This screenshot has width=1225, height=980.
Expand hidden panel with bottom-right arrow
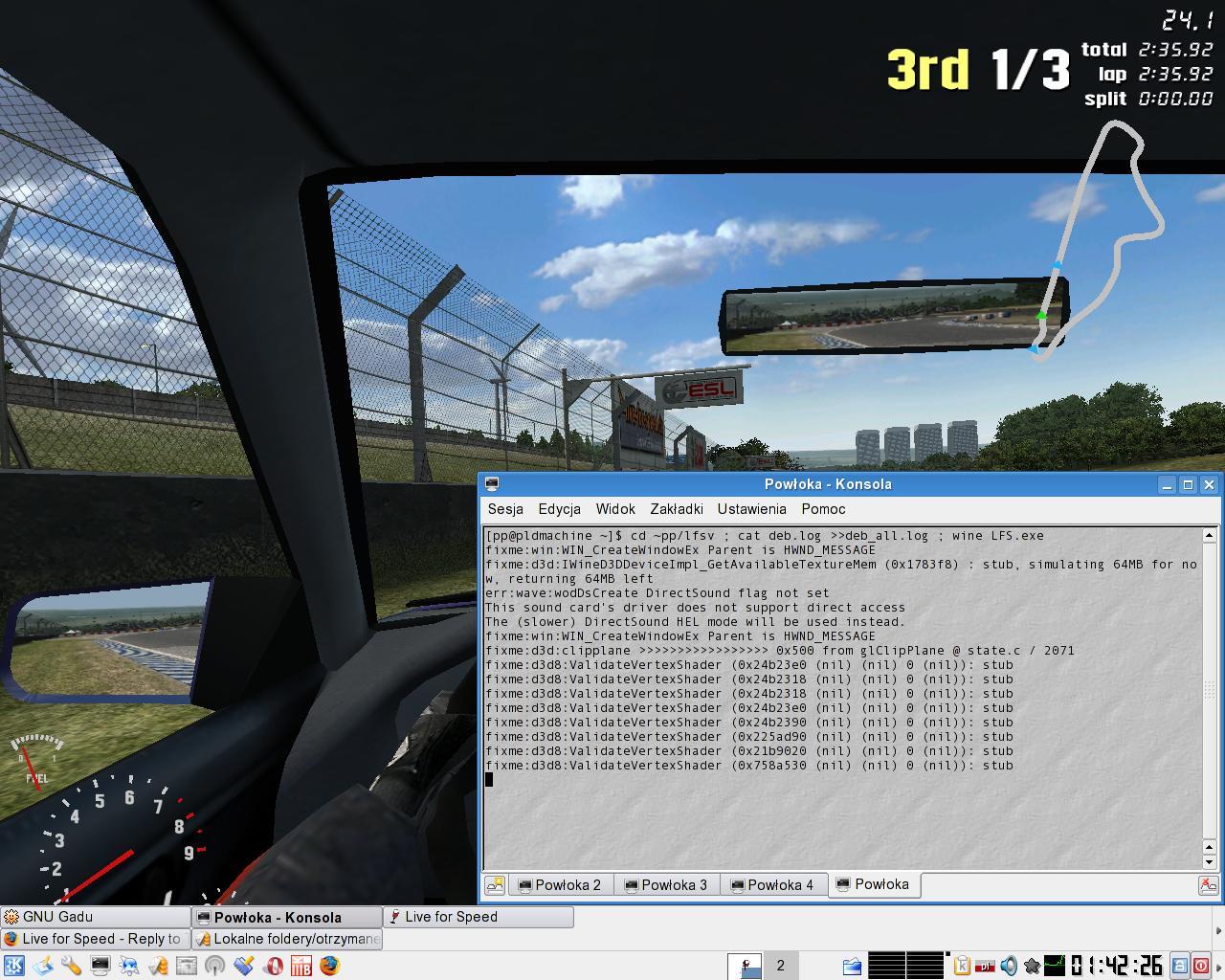(x=1218, y=966)
